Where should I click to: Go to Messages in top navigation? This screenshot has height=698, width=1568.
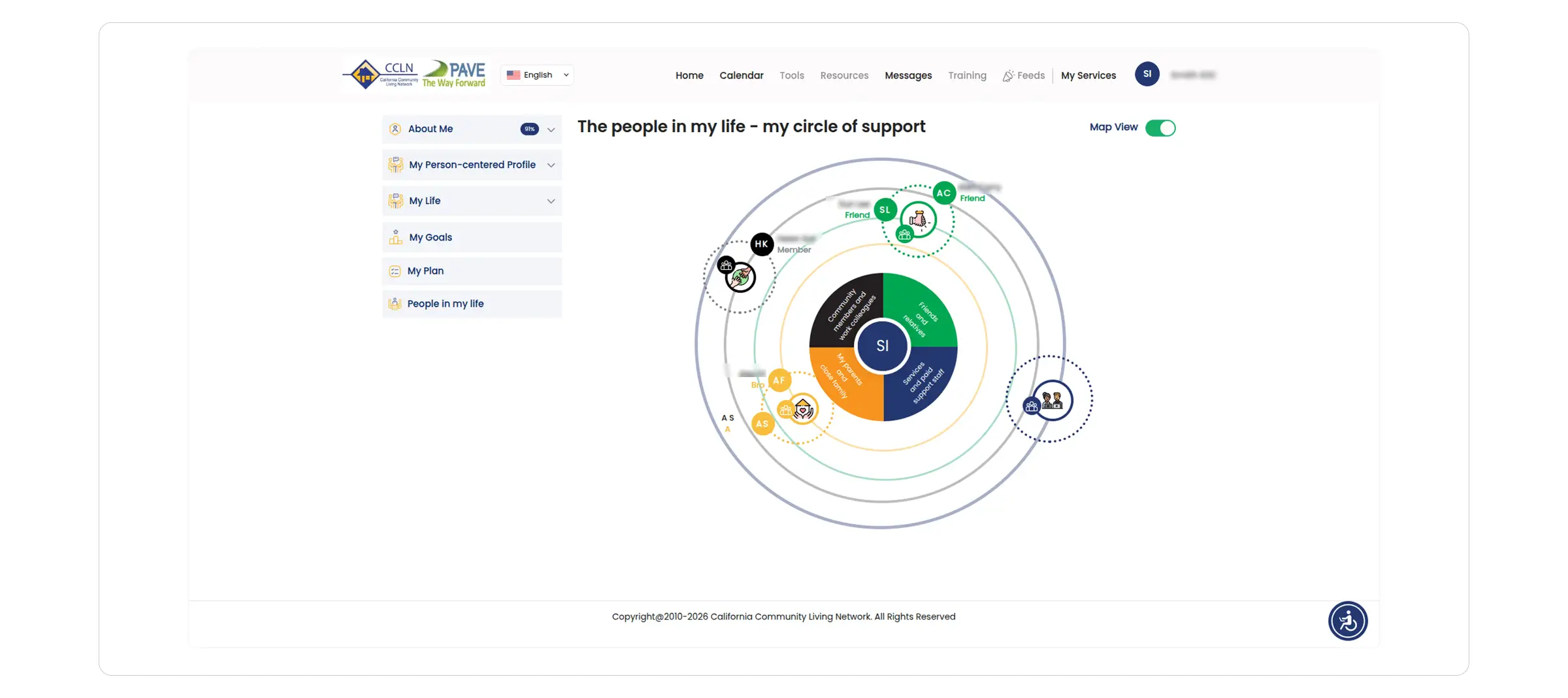(908, 75)
